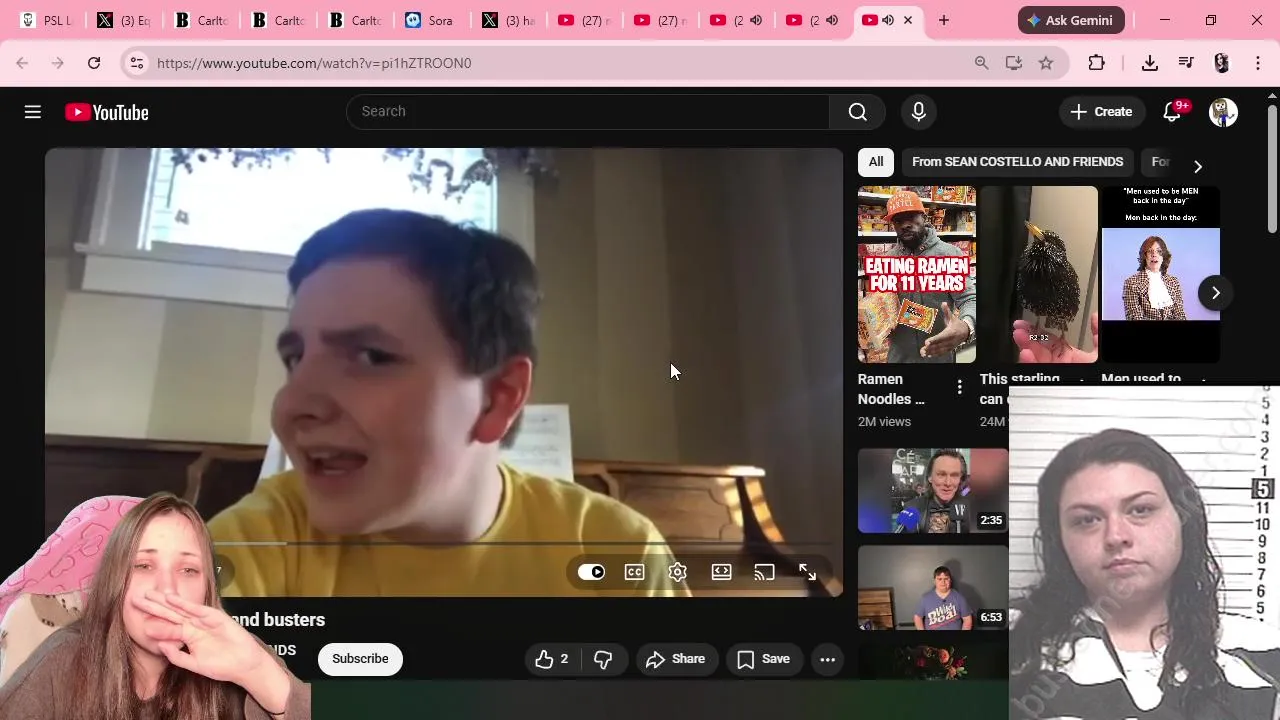
Task: Select From SEAN COSTELLO AND FRIENDS chip
Action: click(1017, 162)
